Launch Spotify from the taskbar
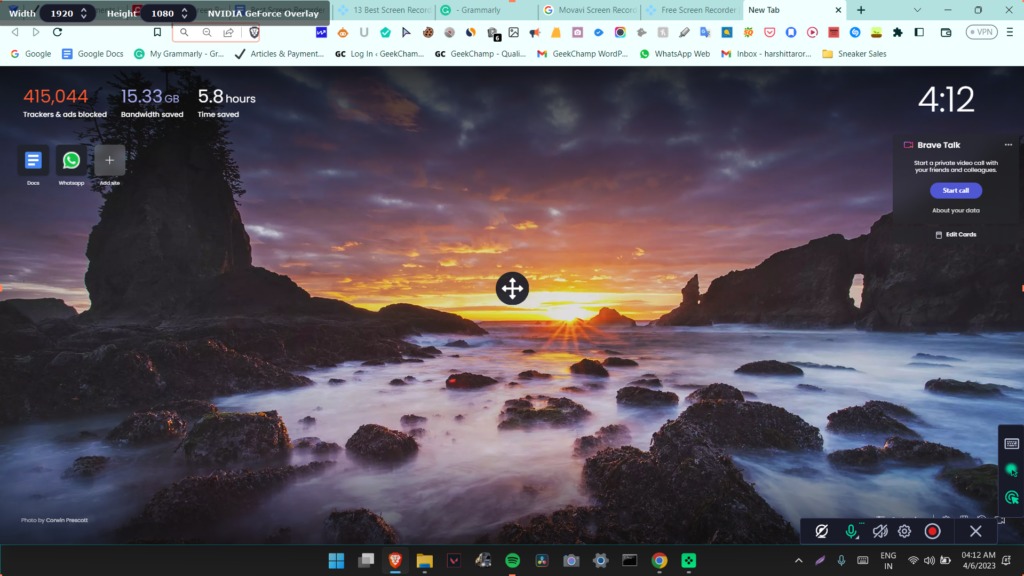1024x576 pixels. pyautogui.click(x=512, y=560)
